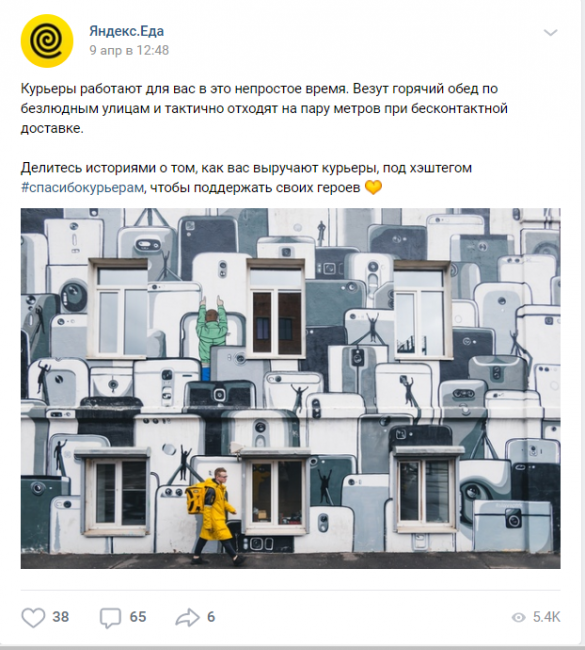Click the yellow heart emoji in text
This screenshot has height=650, width=585.
pos(373,187)
